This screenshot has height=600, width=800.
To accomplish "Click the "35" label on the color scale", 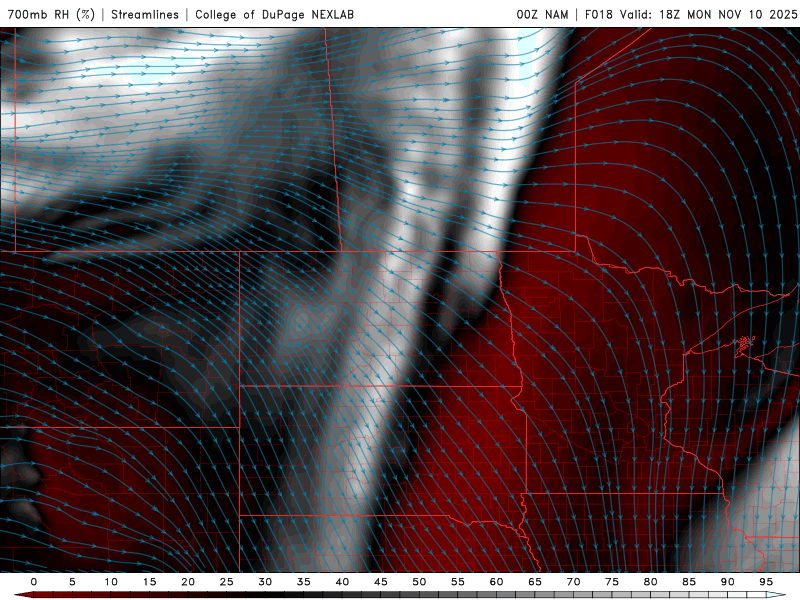I will [x=304, y=582].
